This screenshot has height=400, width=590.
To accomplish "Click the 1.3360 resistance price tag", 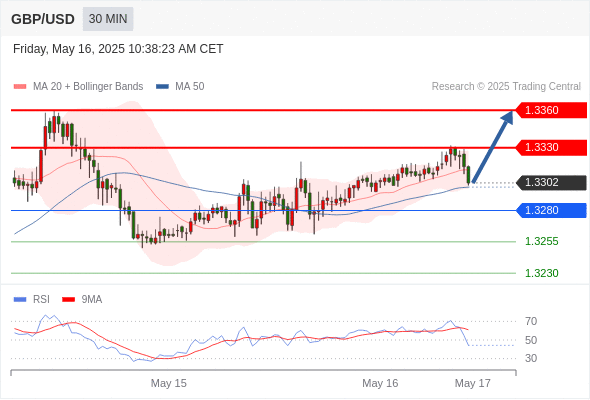I will pyautogui.click(x=551, y=110).
